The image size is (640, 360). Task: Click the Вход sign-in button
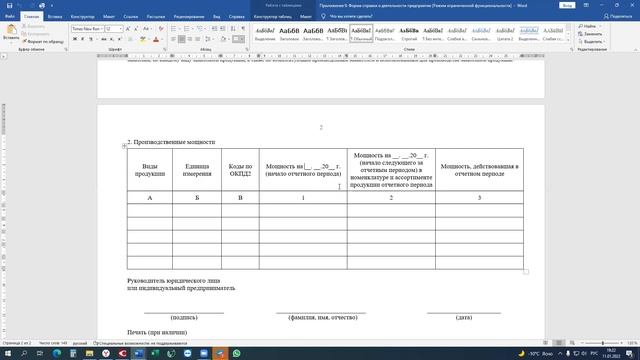coord(567,5)
